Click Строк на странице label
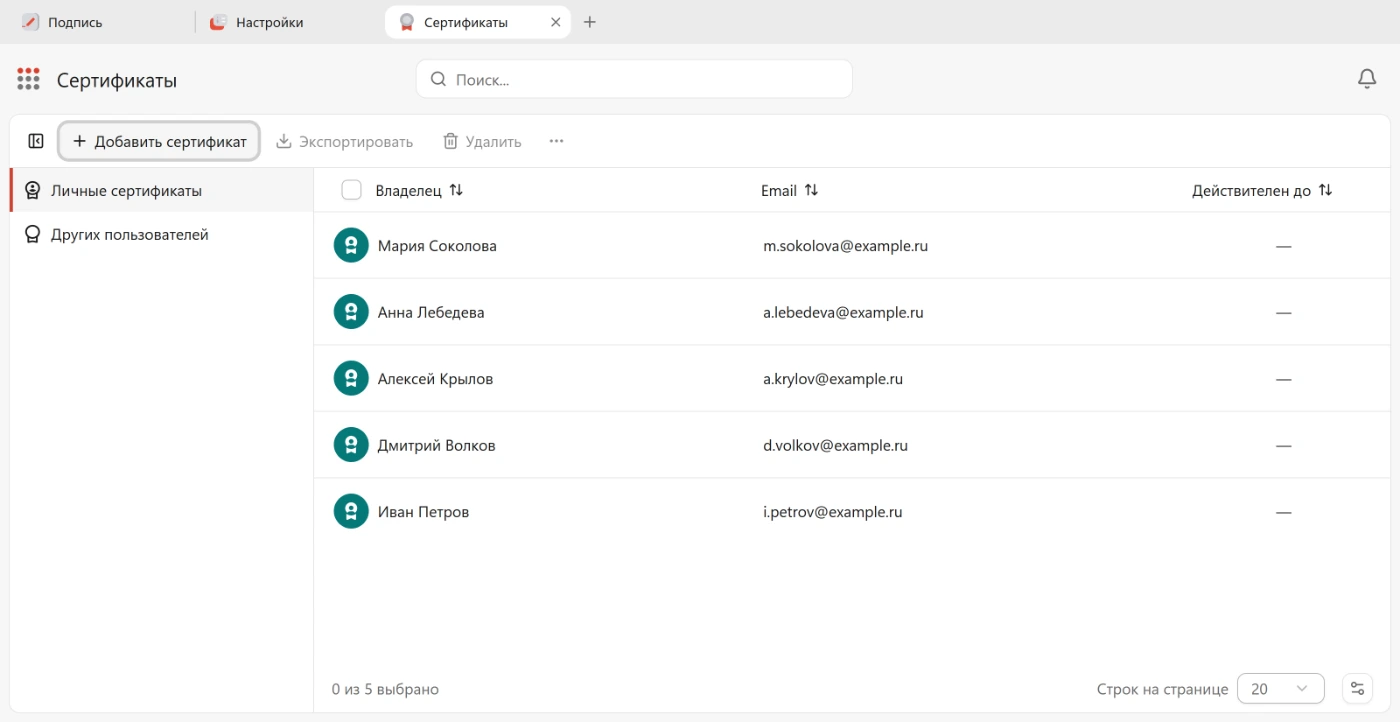1400x722 pixels. [x=1162, y=689]
